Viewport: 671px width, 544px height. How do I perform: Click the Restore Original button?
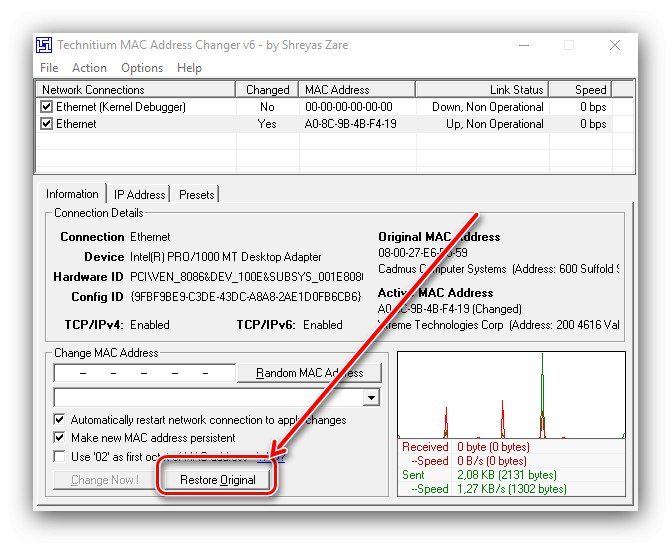(218, 480)
